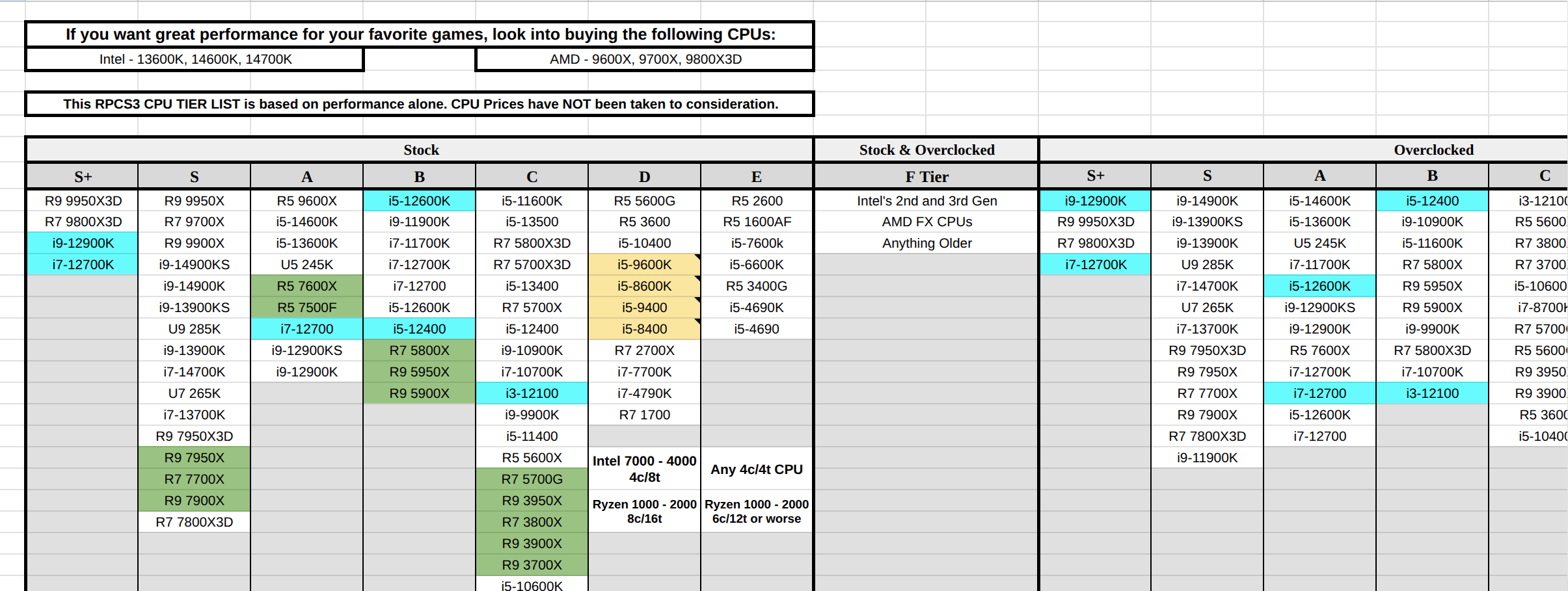Click the yellow i5-9600K cell

tap(644, 265)
